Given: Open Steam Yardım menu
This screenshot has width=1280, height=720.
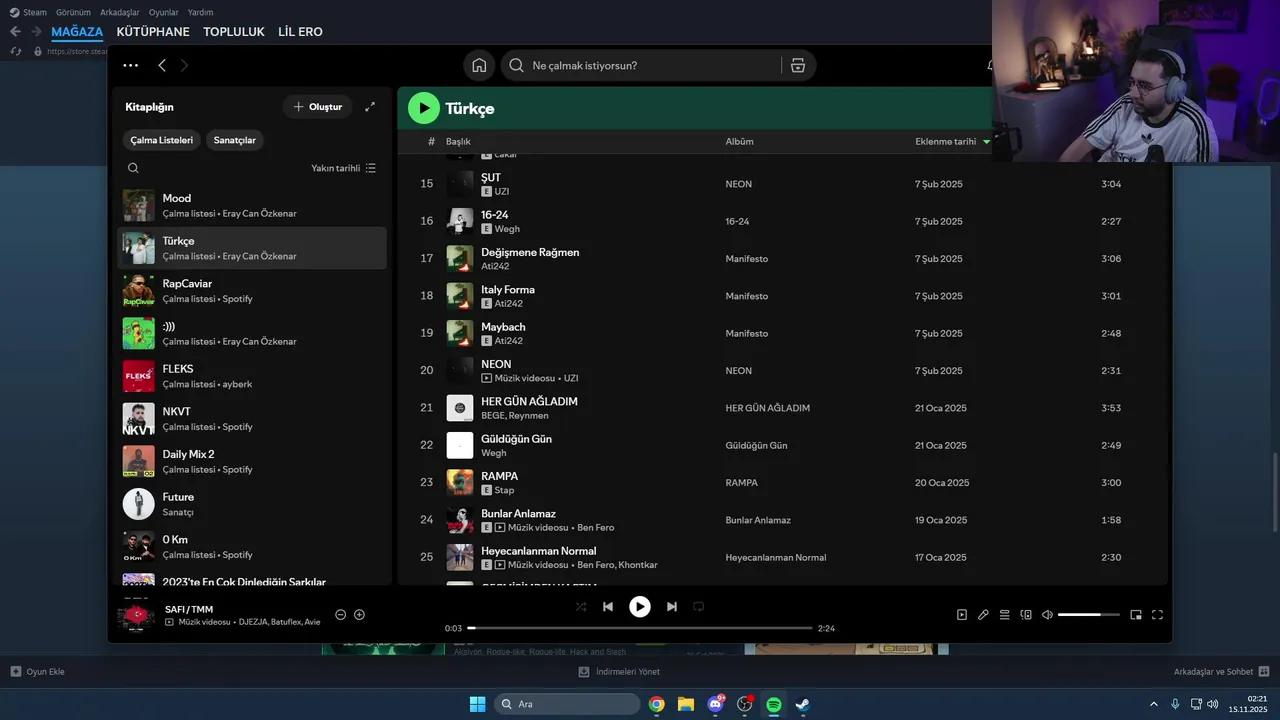Looking at the screenshot, I should (201, 12).
